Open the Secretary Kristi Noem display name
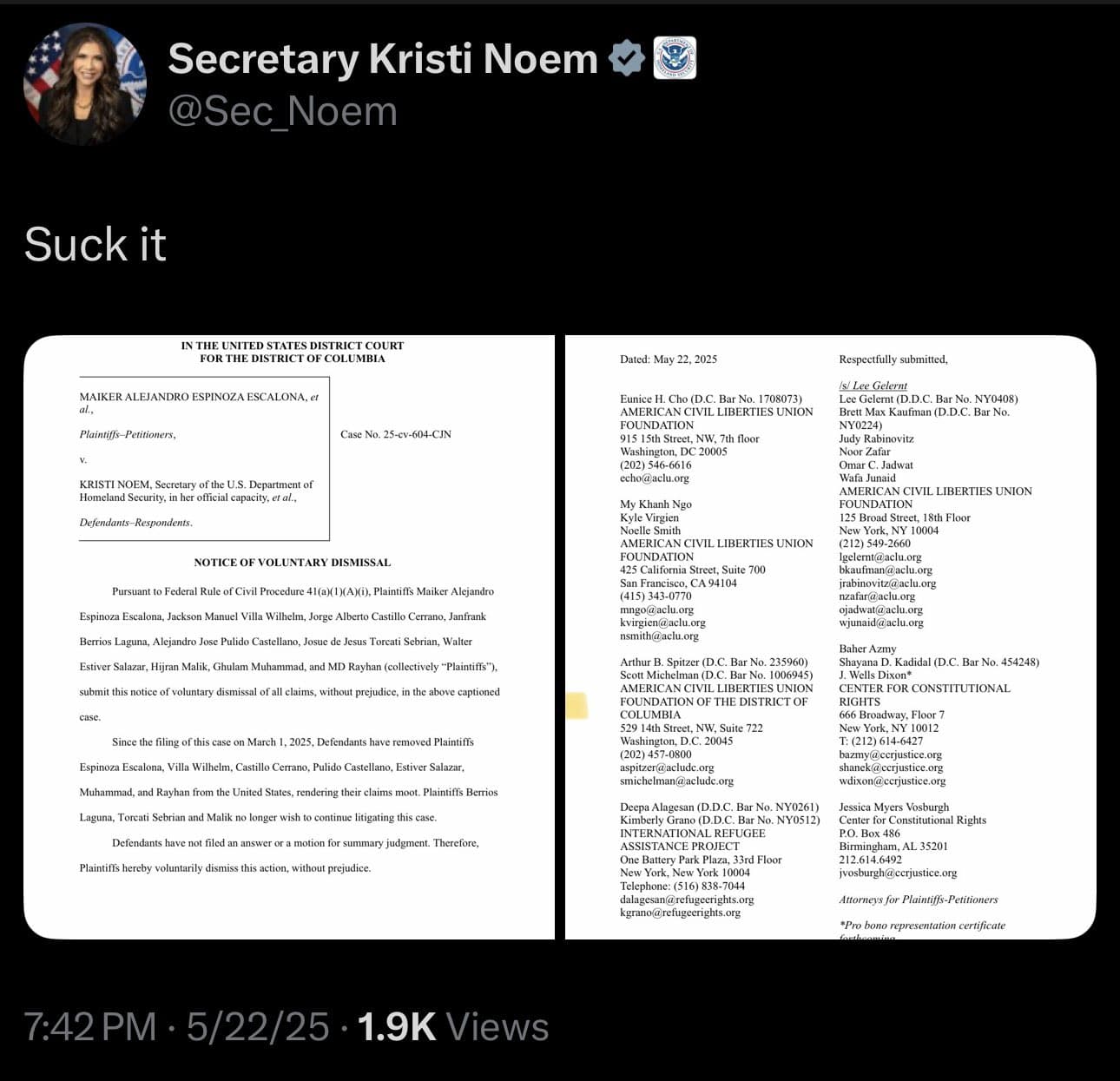Image resolution: width=1120 pixels, height=1081 pixels. click(383, 58)
